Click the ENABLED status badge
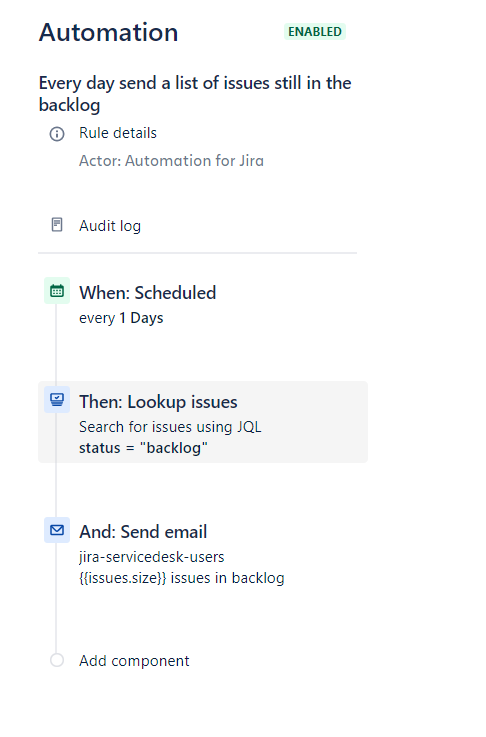This screenshot has width=486, height=737. tap(315, 31)
